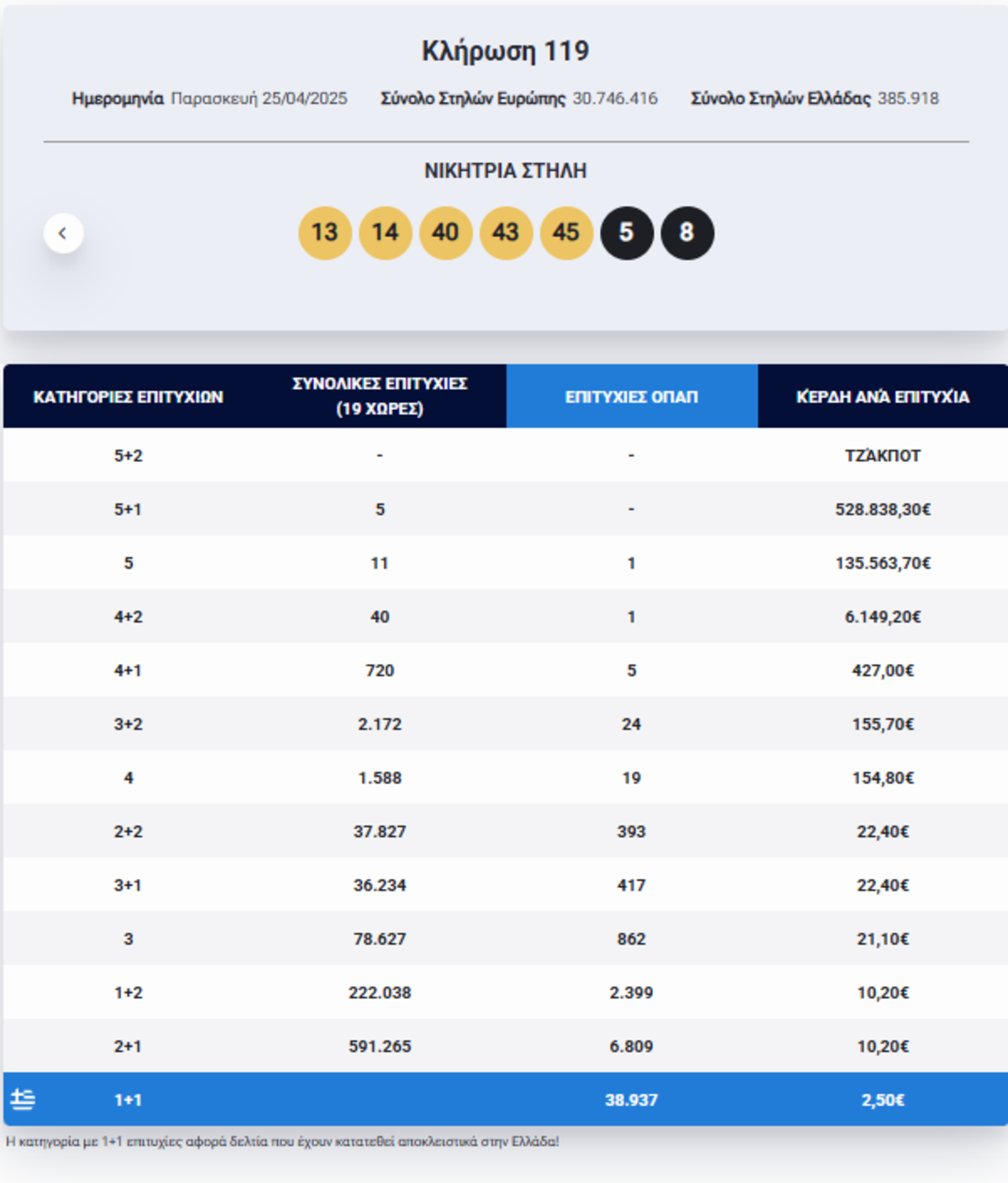Viewport: 1008px width, 1183px height.
Task: Click the ΤΖΑΚΠΟΤ cell in the 5+2 row
Action: [883, 455]
